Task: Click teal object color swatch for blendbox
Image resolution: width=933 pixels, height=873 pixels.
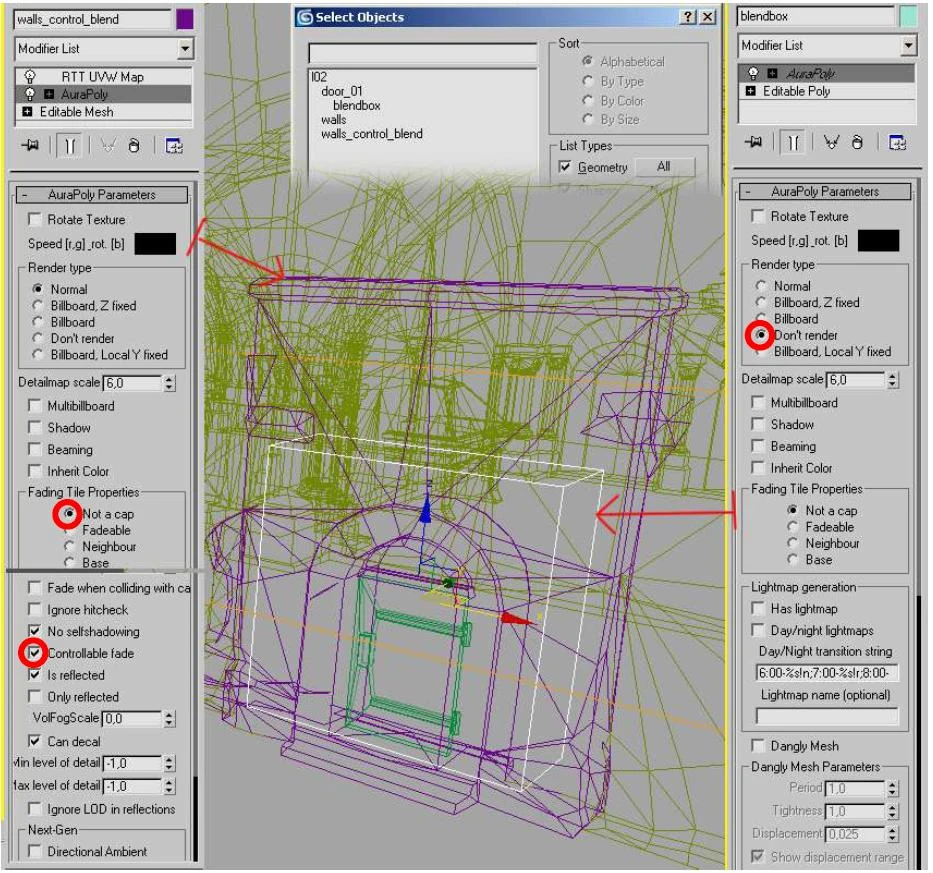Action: click(x=909, y=16)
